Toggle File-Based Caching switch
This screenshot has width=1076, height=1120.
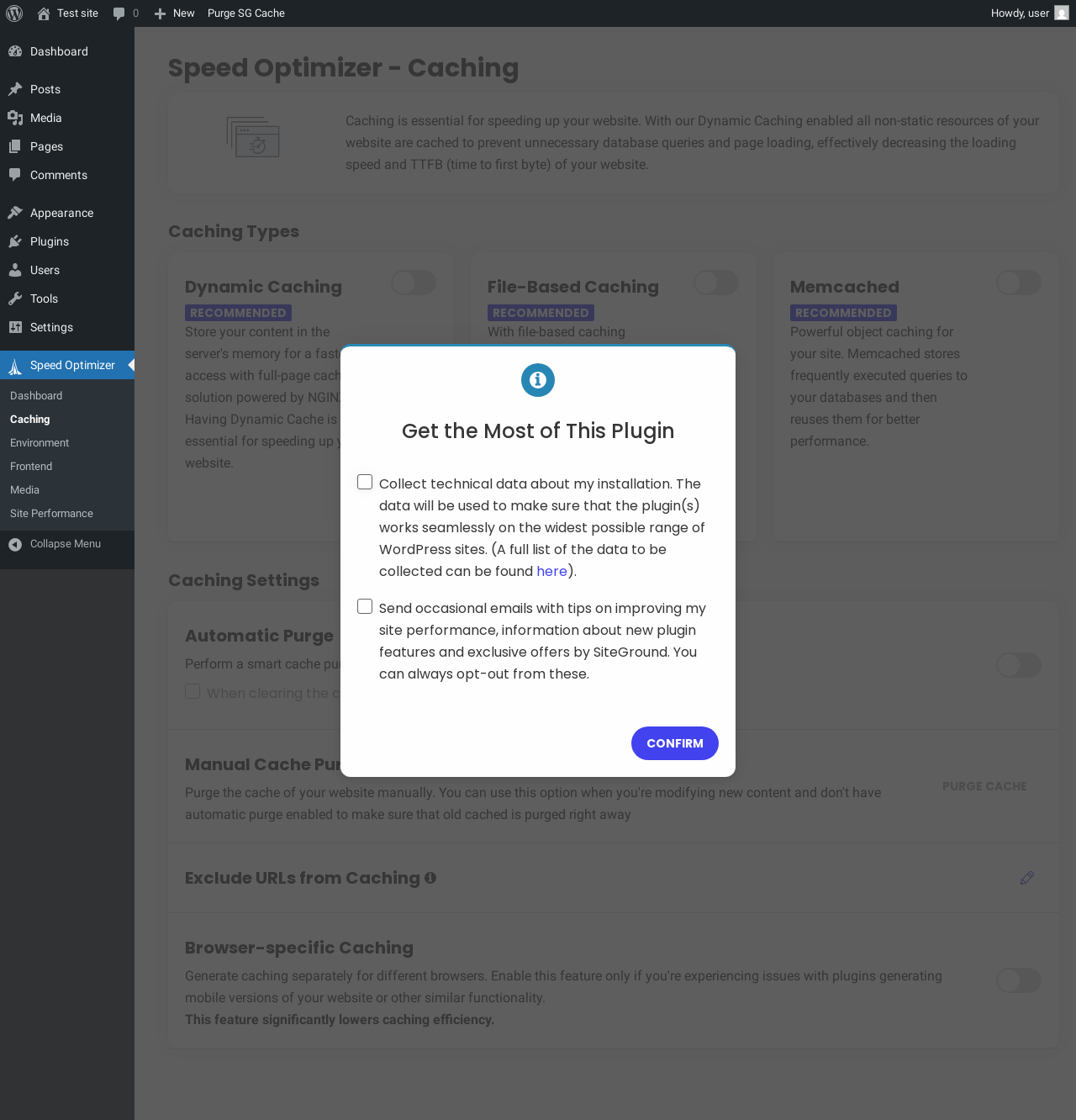point(716,283)
